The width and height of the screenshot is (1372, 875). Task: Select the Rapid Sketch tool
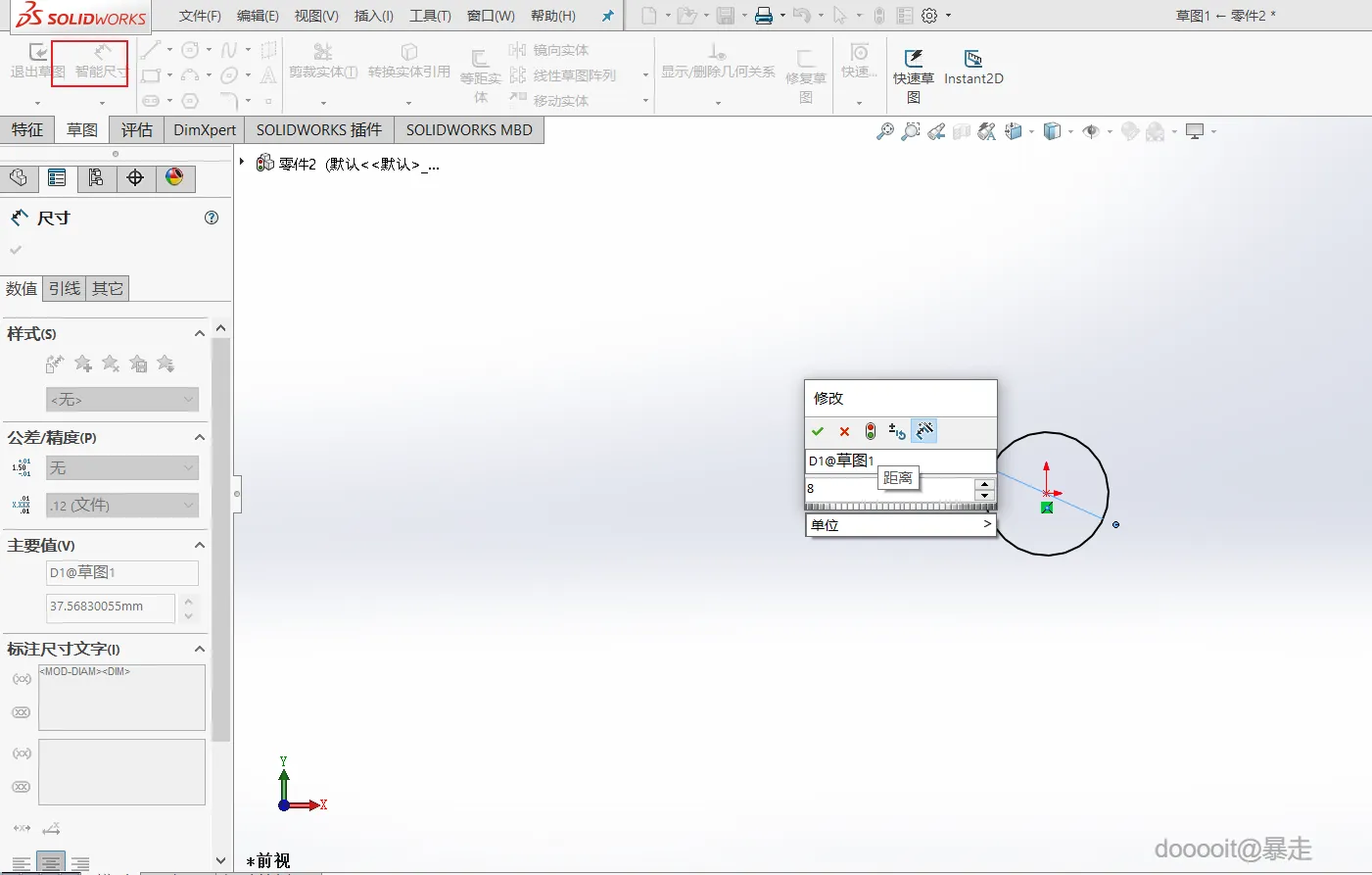coord(914,73)
